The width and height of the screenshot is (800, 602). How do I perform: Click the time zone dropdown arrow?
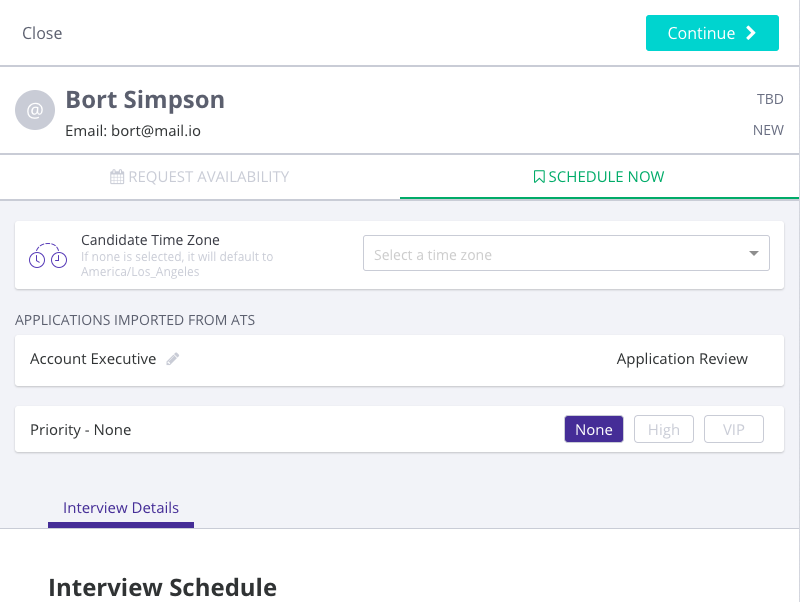[754, 254]
